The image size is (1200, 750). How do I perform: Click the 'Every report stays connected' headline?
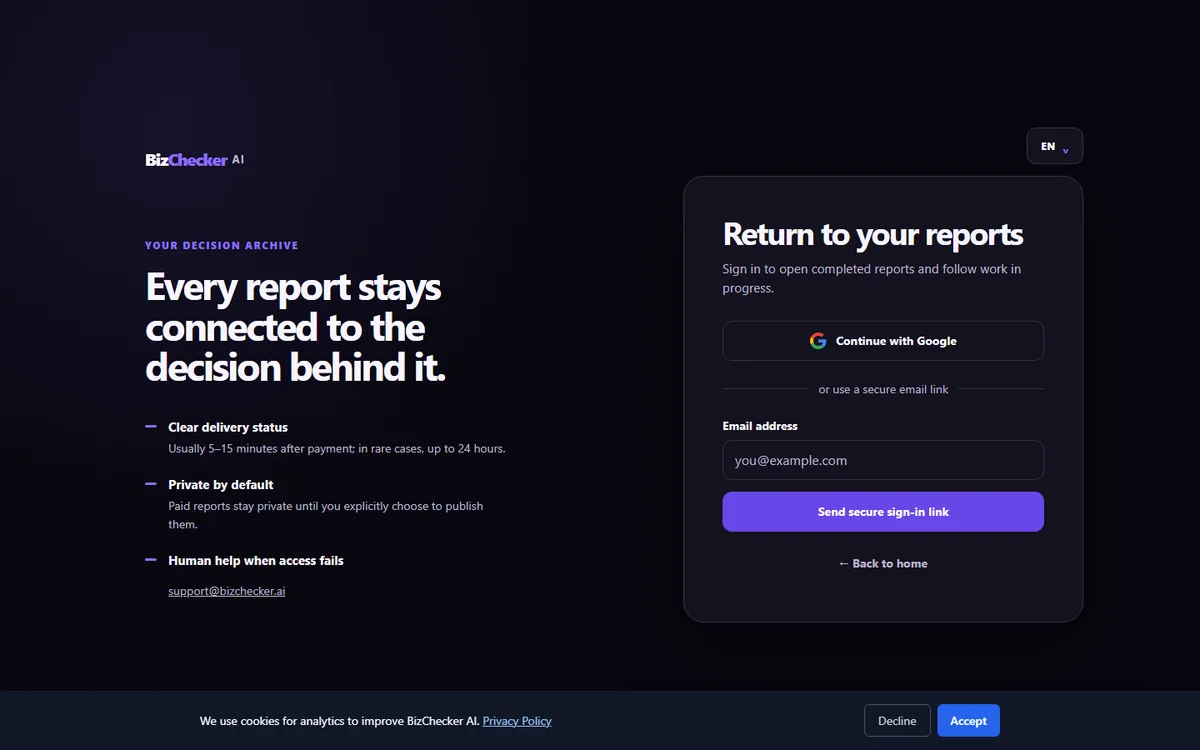click(x=296, y=328)
